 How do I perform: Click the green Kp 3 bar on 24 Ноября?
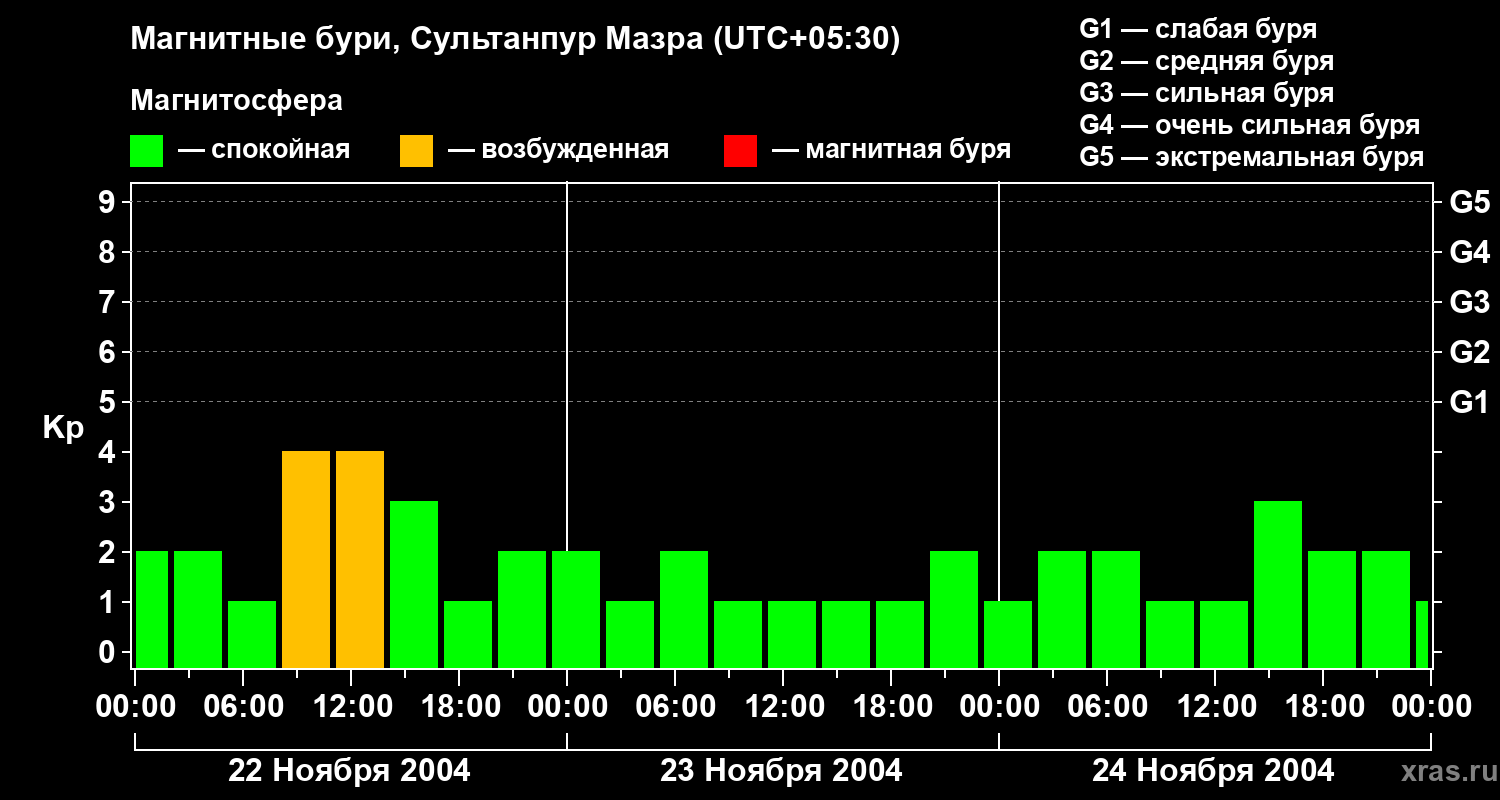[1278, 584]
